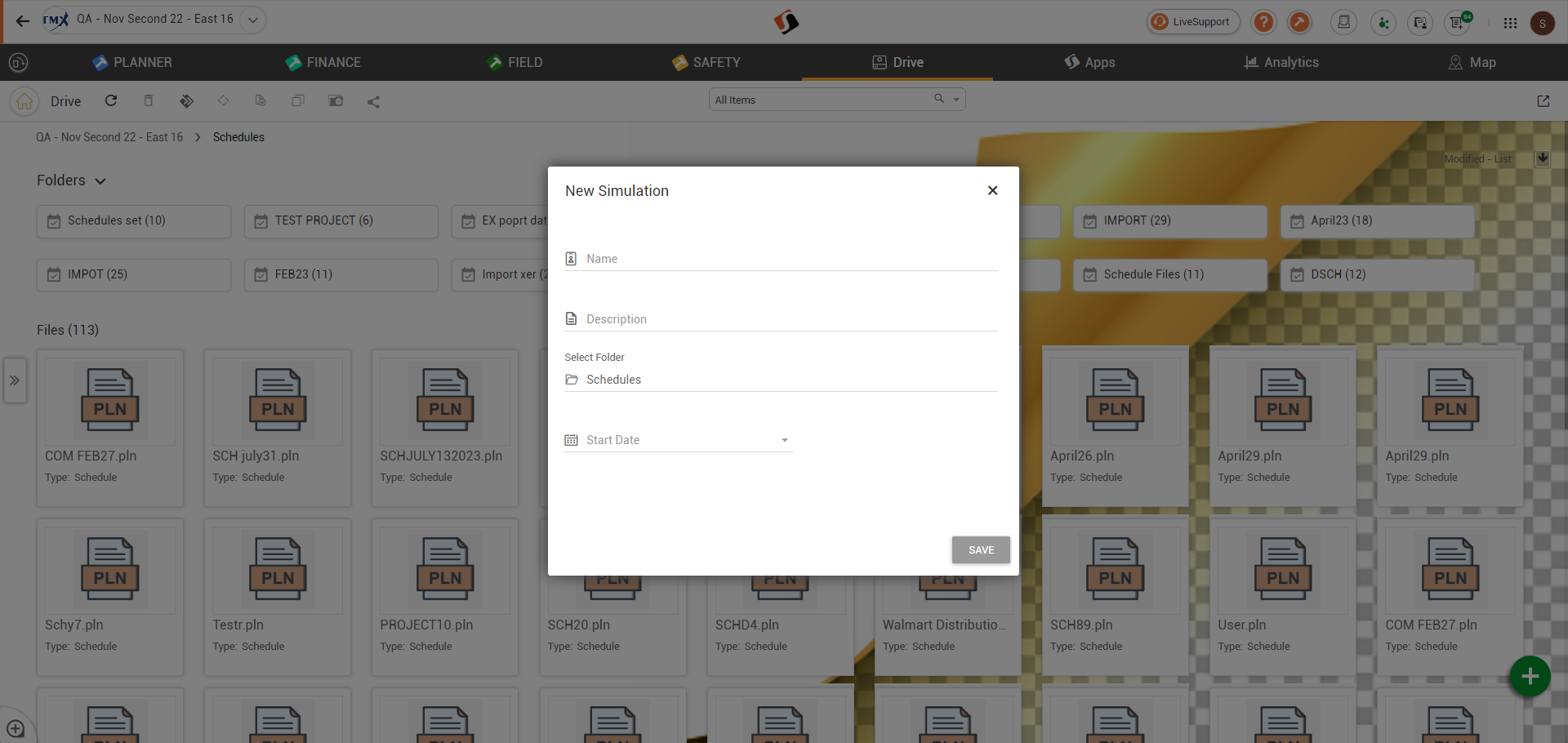Screen dimensions: 1568x743
Task: Click the green plus add button
Action: pyautogui.click(x=1530, y=676)
